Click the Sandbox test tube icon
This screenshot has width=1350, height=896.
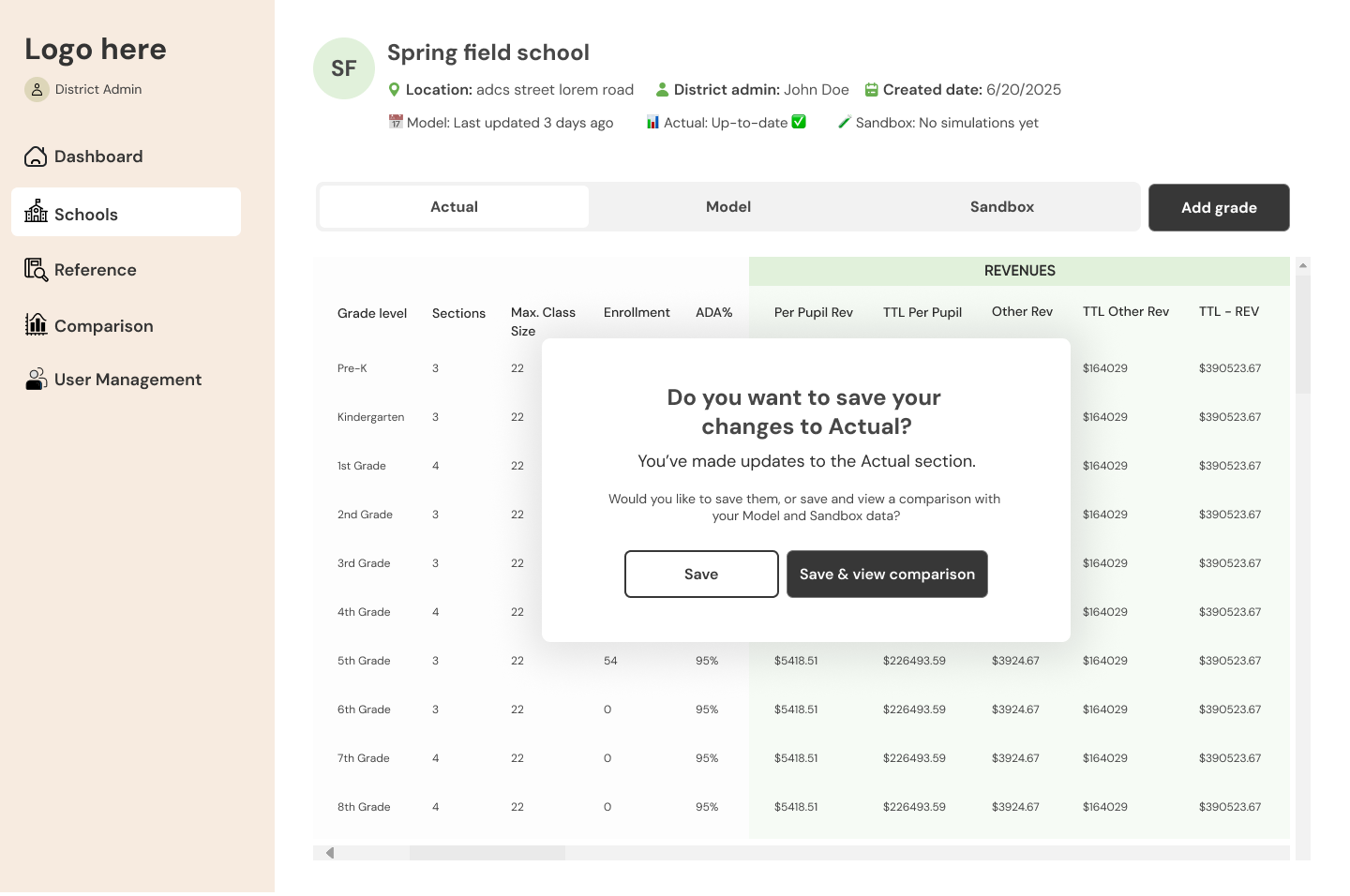845,122
